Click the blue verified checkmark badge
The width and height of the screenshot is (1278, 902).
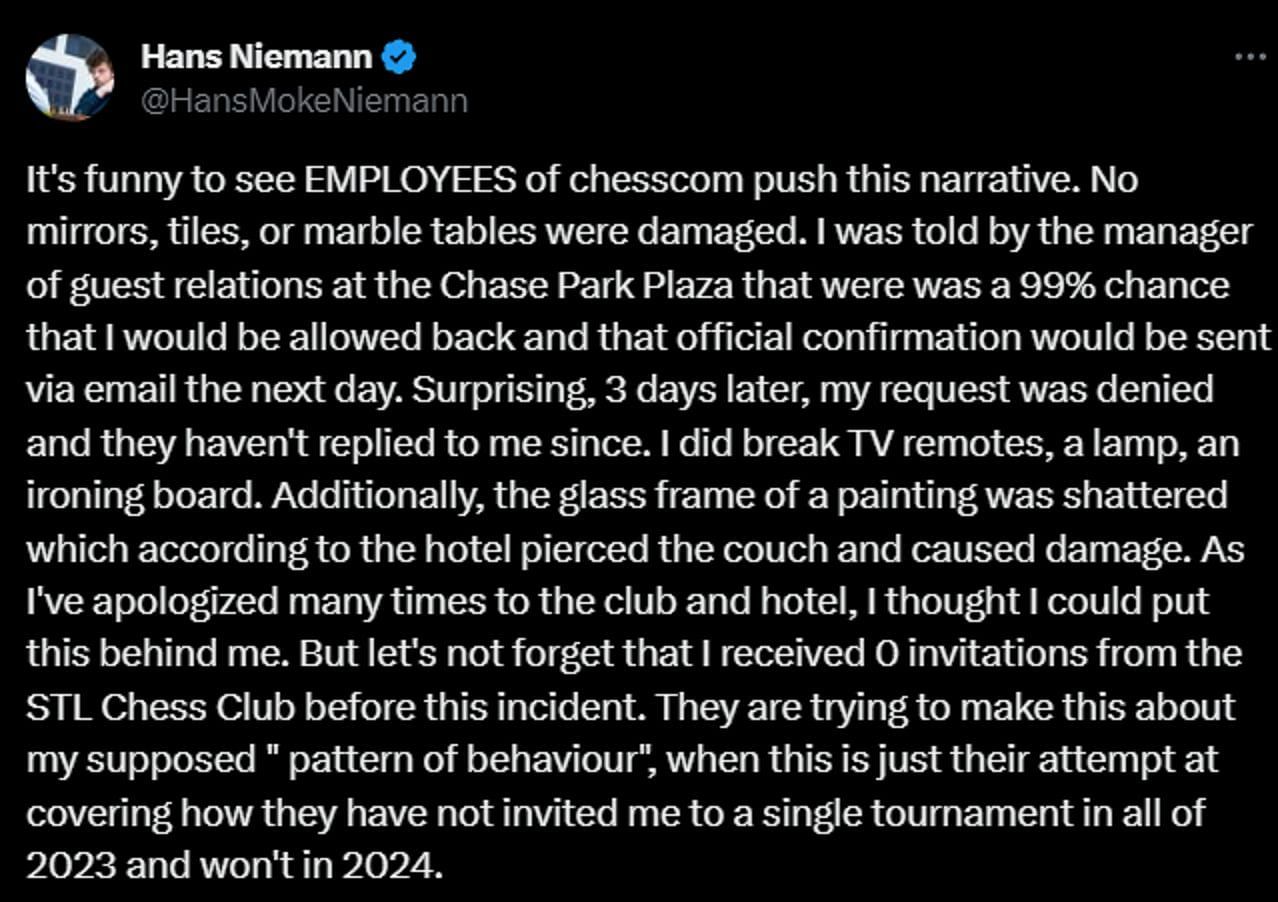pos(399,58)
